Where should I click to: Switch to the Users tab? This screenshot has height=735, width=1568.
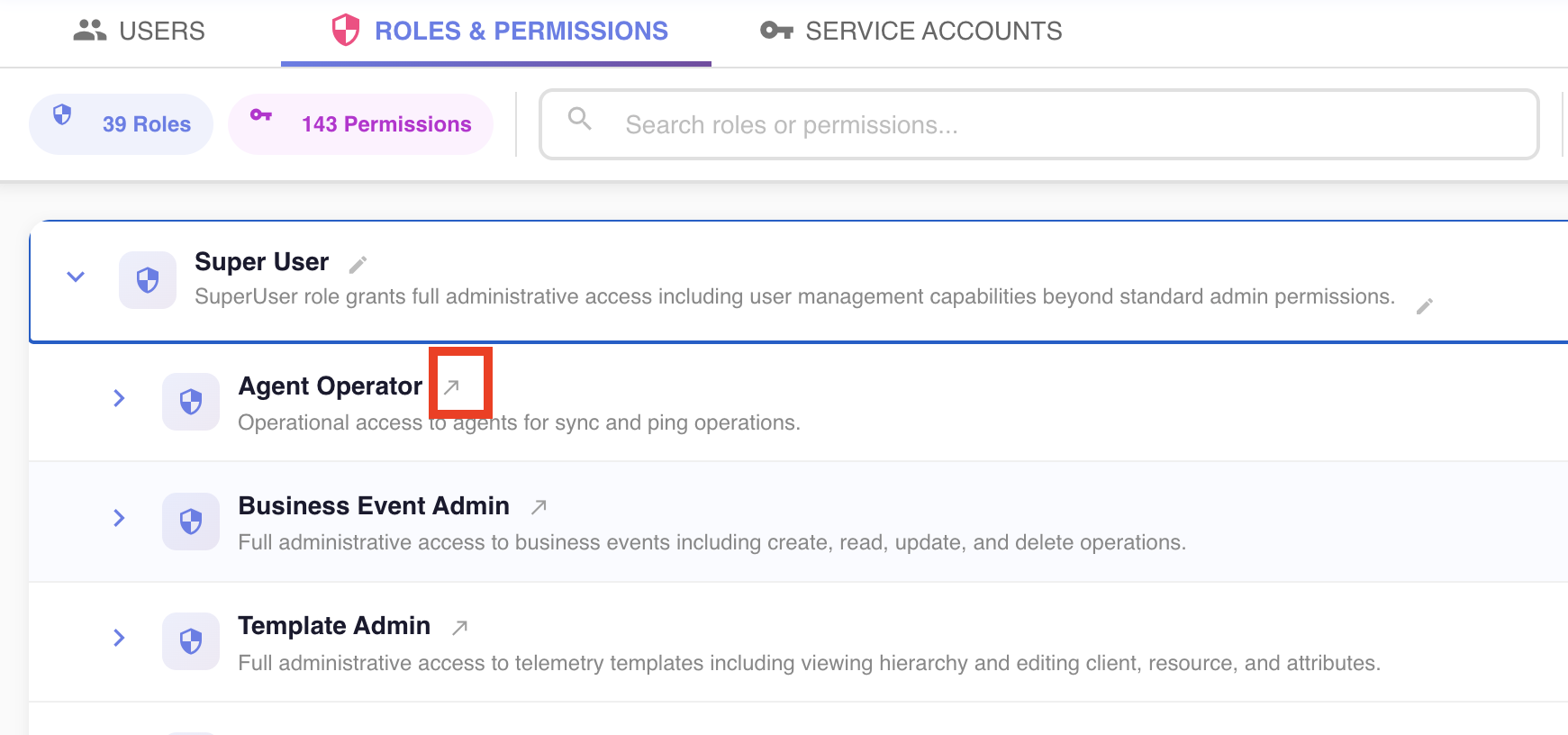(140, 32)
